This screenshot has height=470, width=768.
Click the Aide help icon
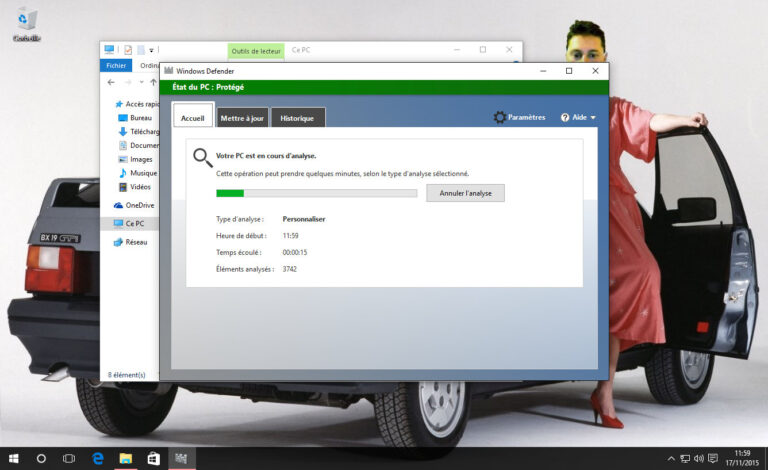click(x=565, y=117)
